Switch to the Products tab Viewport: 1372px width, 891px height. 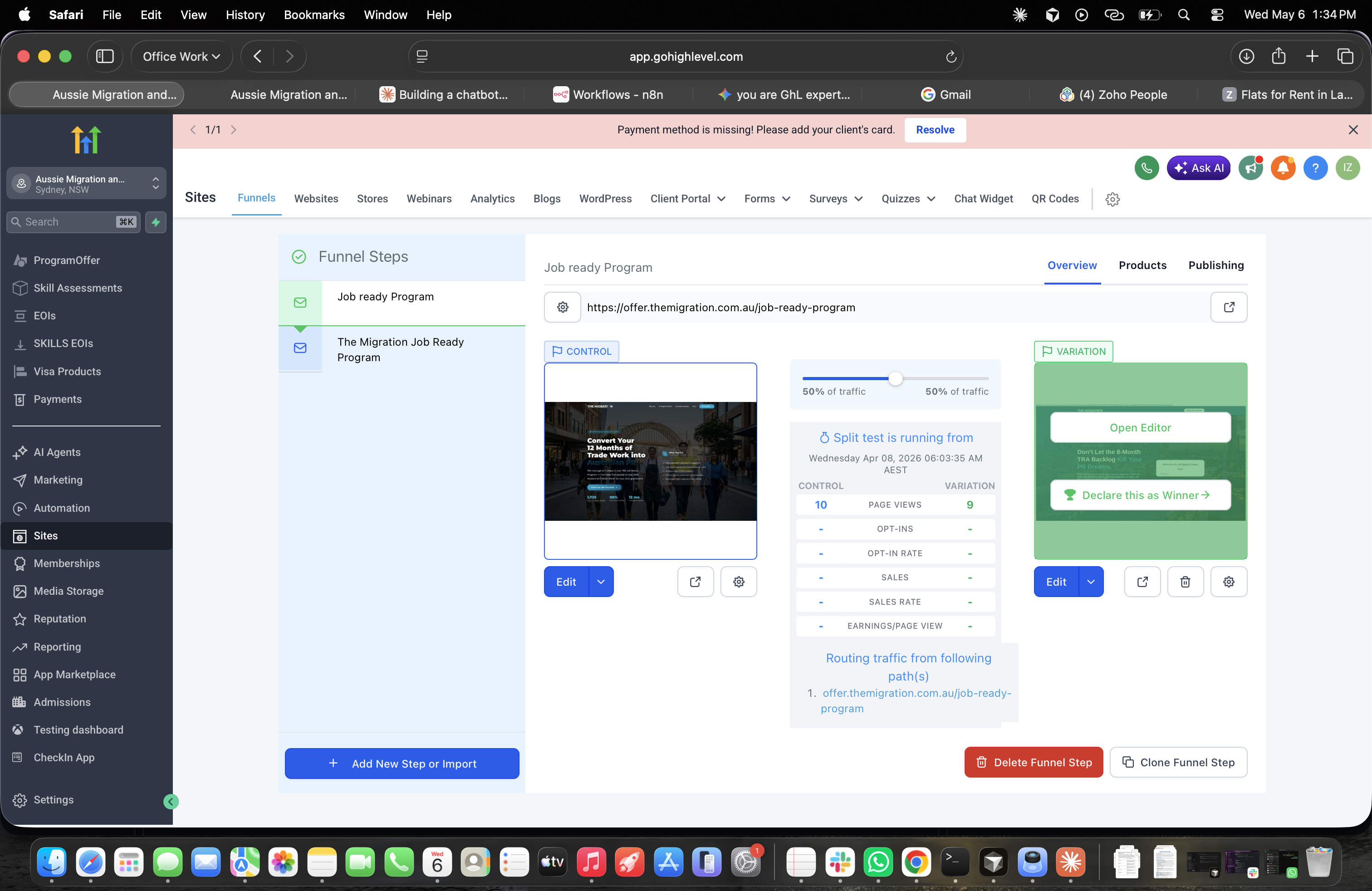[1142, 265]
